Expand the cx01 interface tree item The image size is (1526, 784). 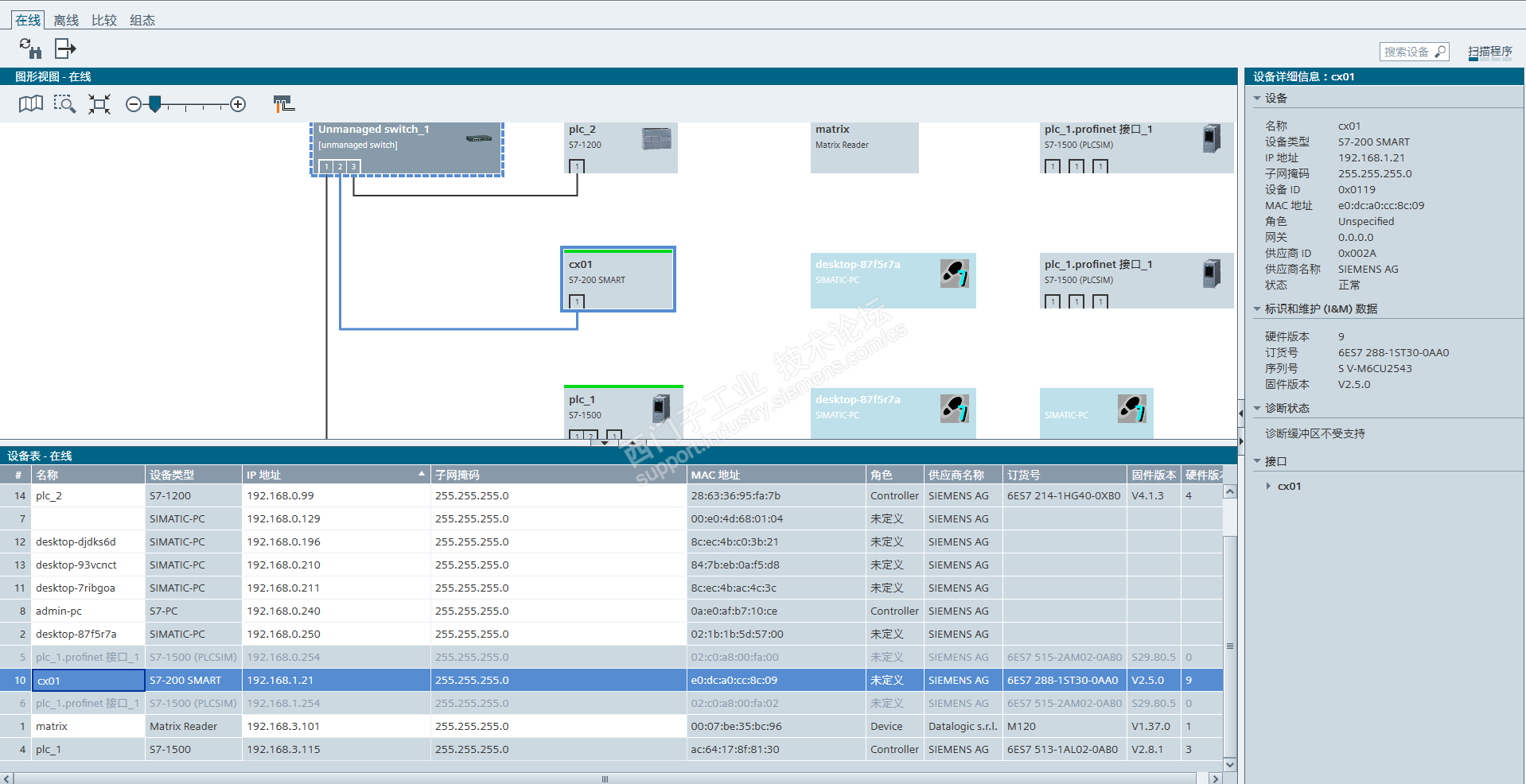point(1268,486)
